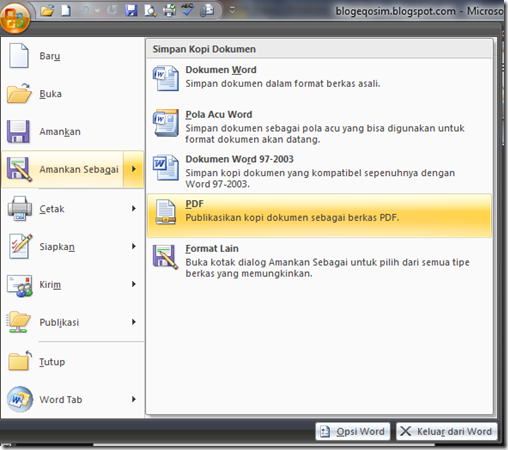Click the Format Lain disk icon

point(165,257)
